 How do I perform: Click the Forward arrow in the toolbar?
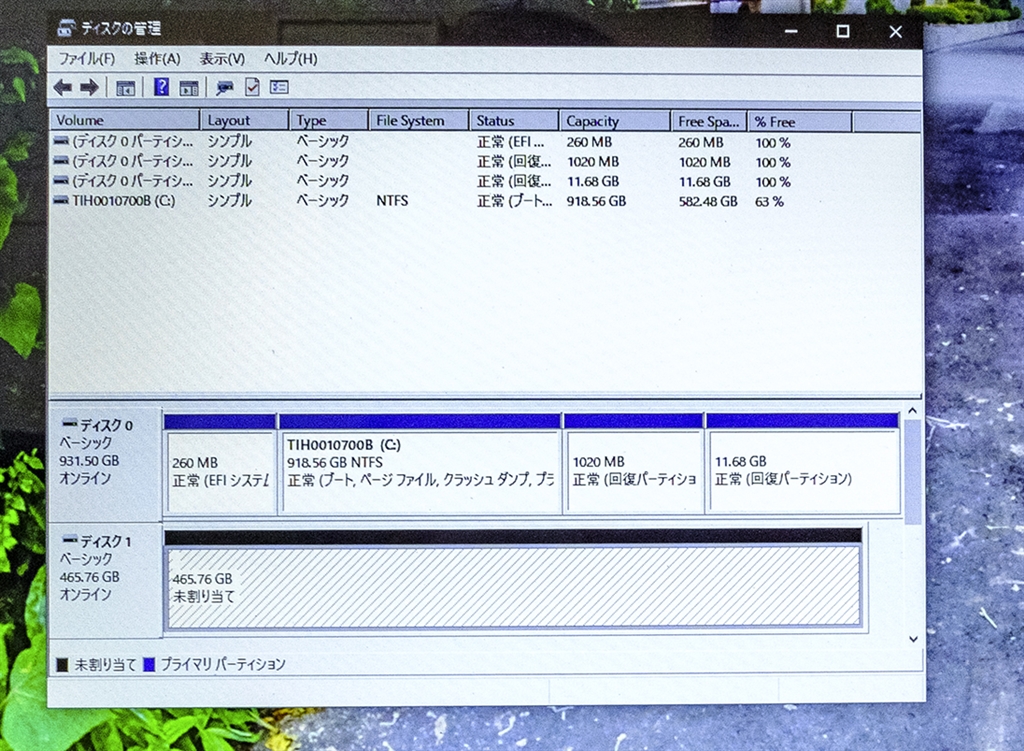tap(89, 87)
